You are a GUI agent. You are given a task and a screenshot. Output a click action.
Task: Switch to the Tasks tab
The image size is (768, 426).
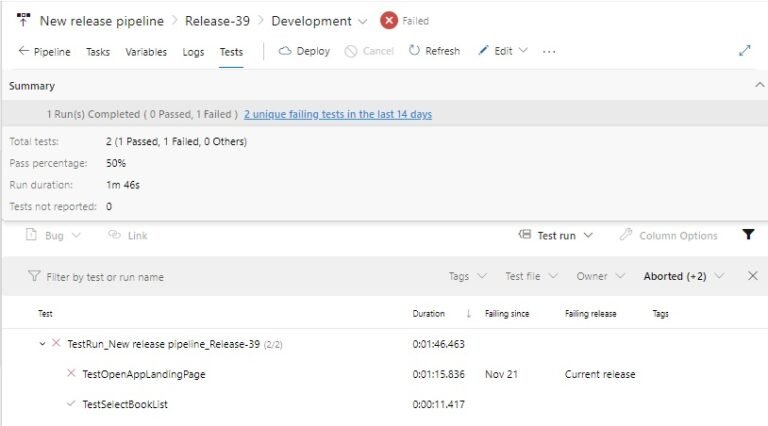tap(98, 52)
